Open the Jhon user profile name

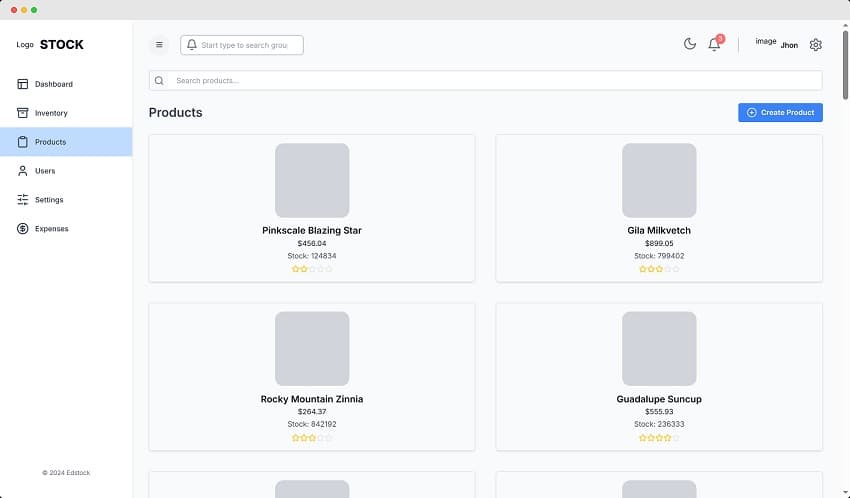789,46
